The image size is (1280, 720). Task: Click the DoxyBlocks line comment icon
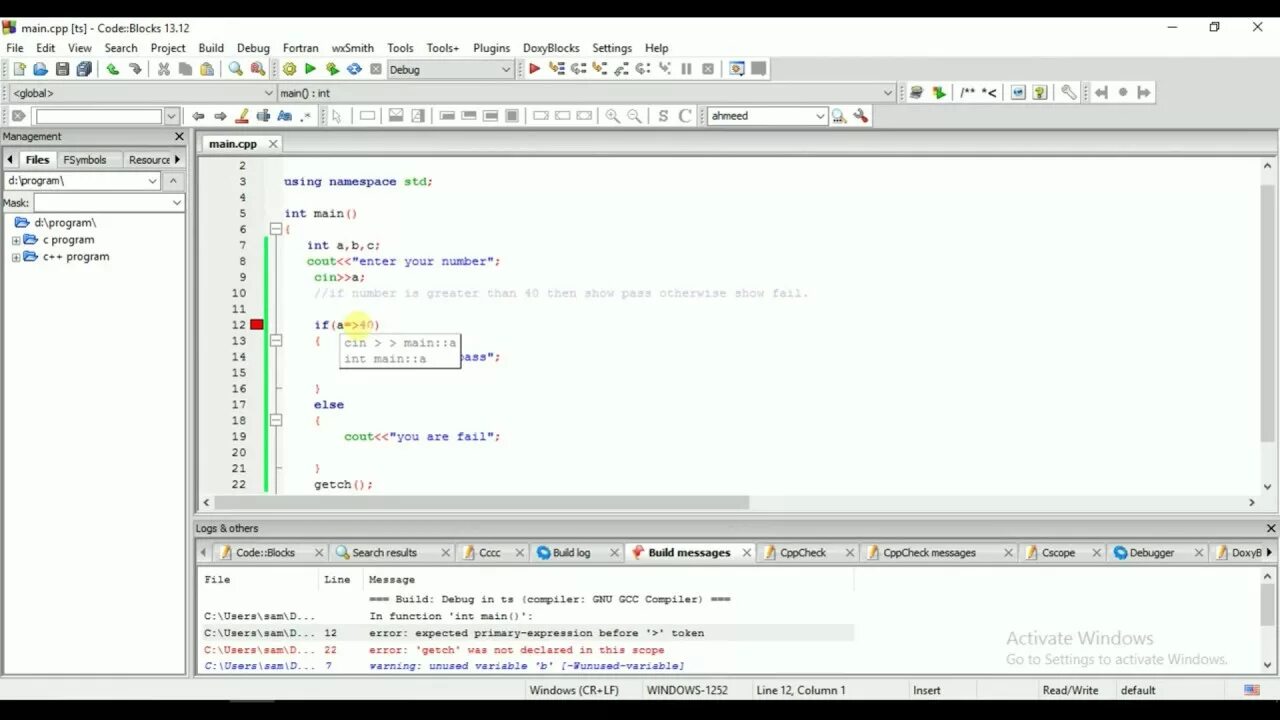point(989,92)
